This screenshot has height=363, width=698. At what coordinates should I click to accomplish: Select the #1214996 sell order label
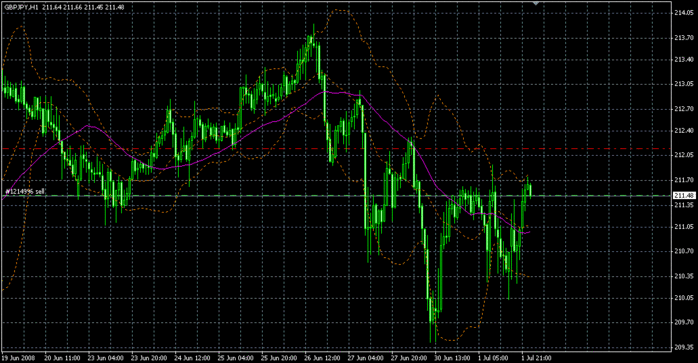click(x=25, y=192)
